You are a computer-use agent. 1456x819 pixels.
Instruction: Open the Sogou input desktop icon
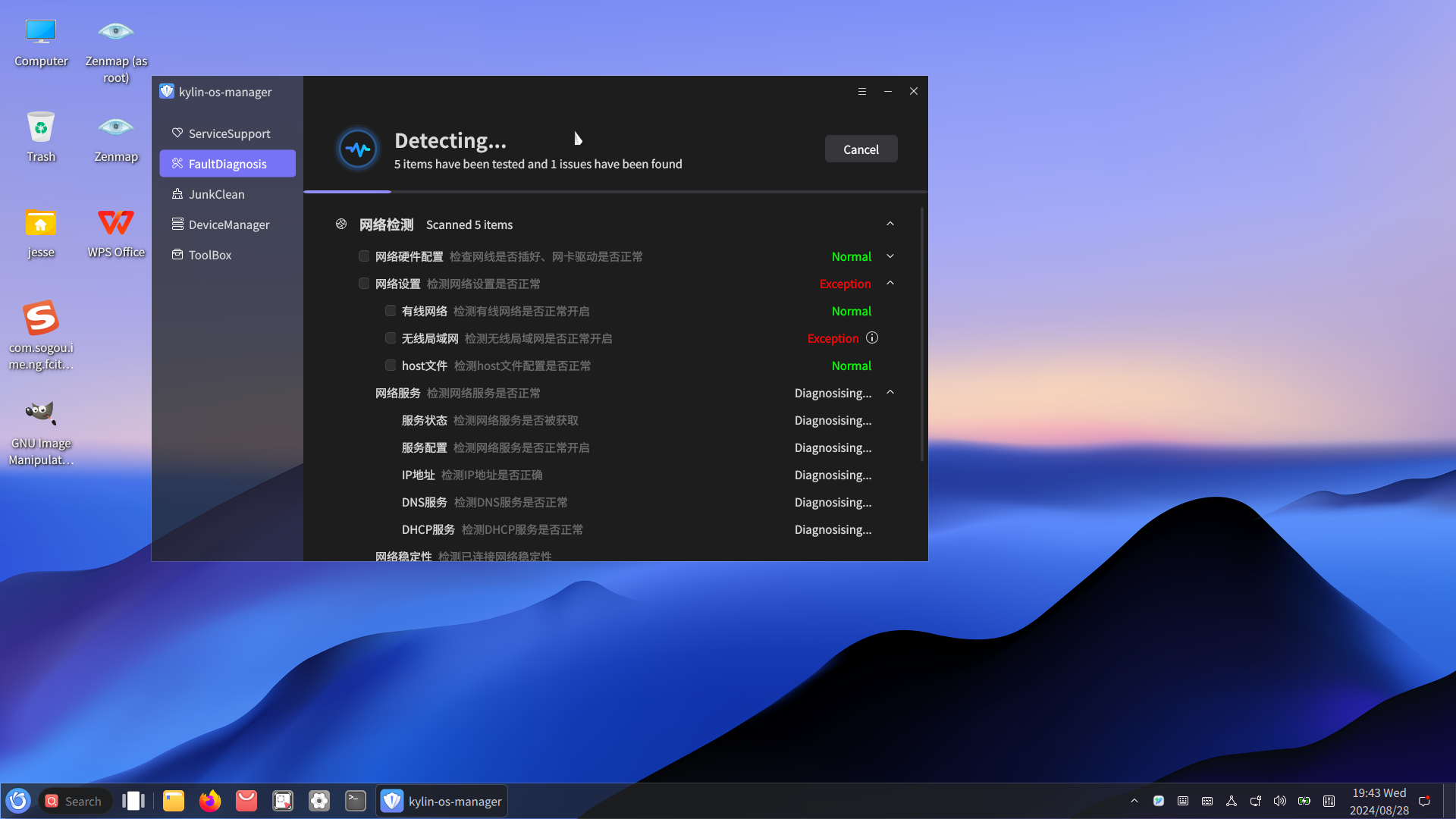click(x=41, y=336)
